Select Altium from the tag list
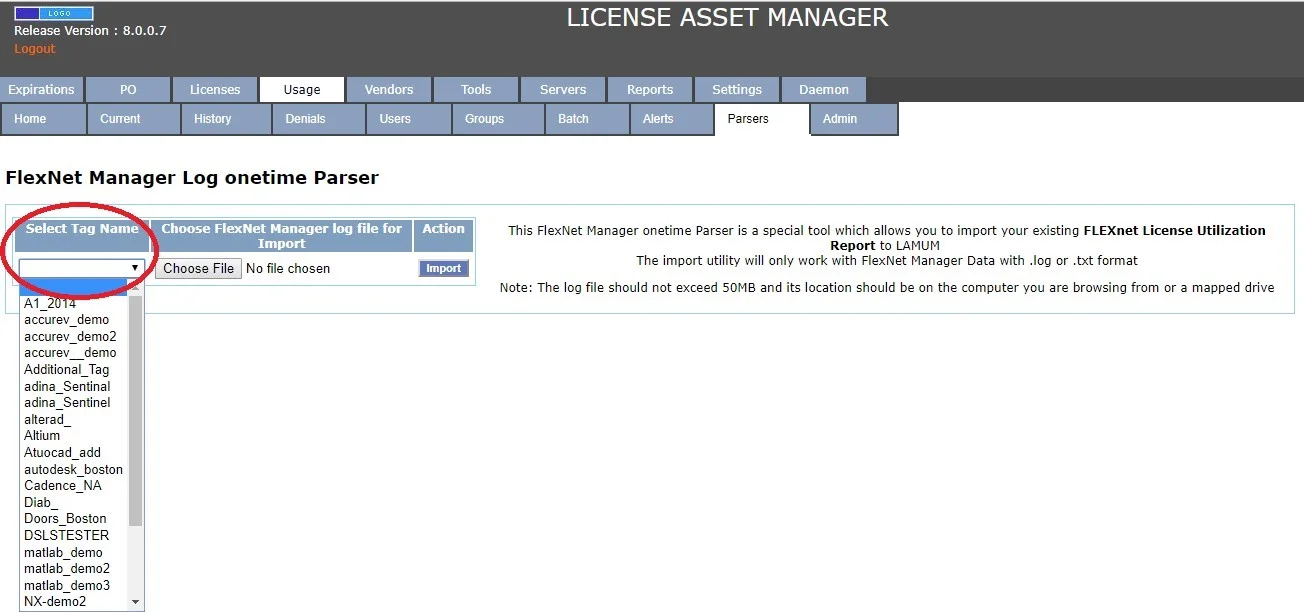This screenshot has width=1304, height=612. [75, 436]
